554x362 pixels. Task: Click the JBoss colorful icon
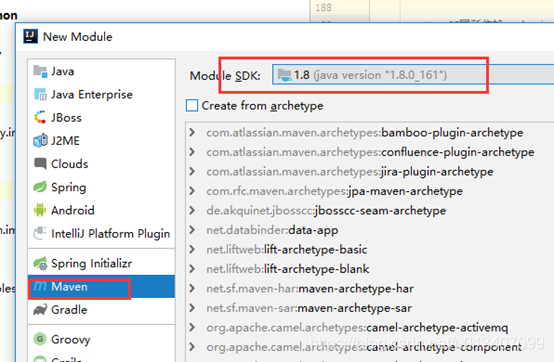40,118
